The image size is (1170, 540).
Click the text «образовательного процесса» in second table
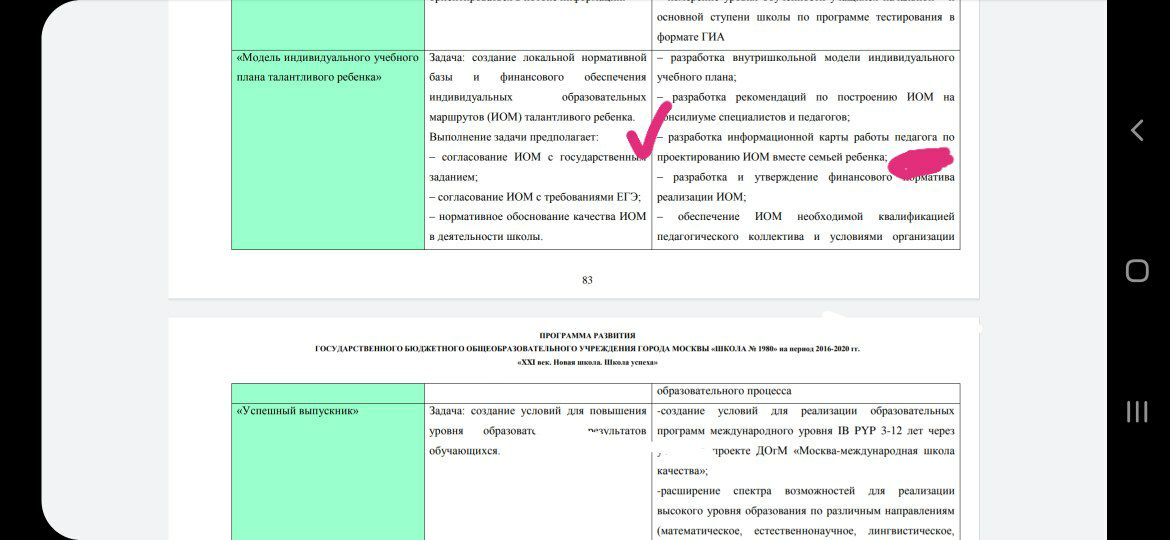click(724, 391)
